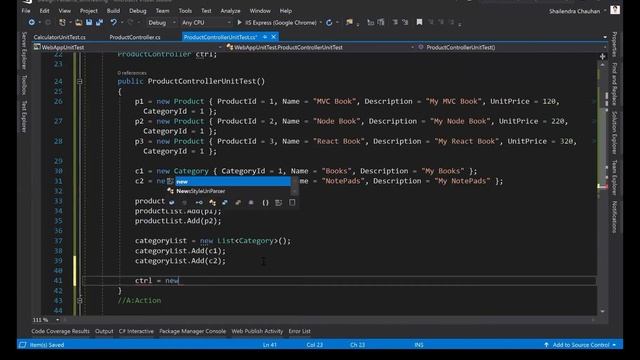Click the Save All icon
Image resolution: width=640 pixels, height=360 pixels.
click(x=99, y=22)
